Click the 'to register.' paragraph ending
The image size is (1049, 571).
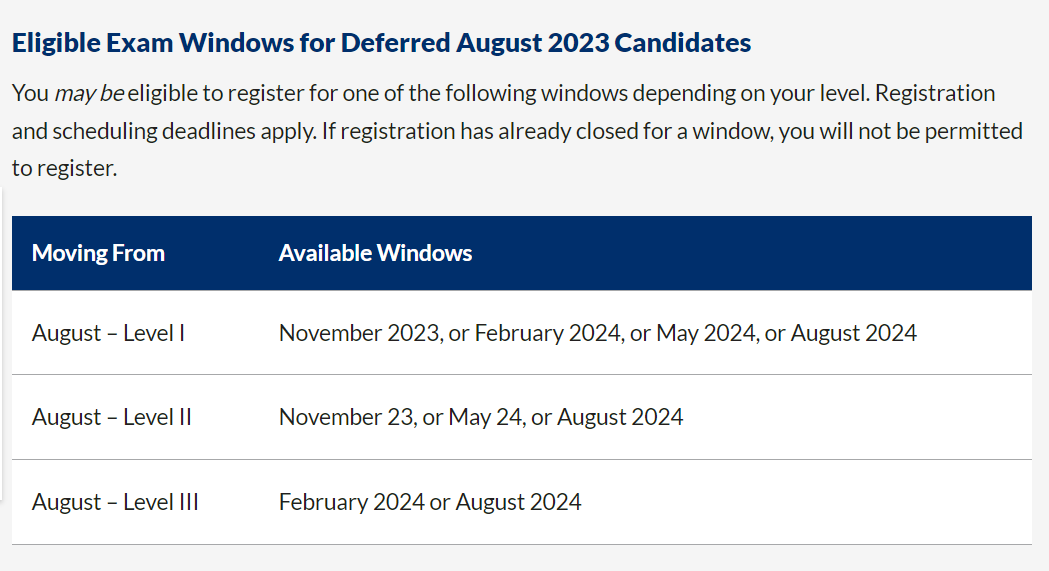64,168
